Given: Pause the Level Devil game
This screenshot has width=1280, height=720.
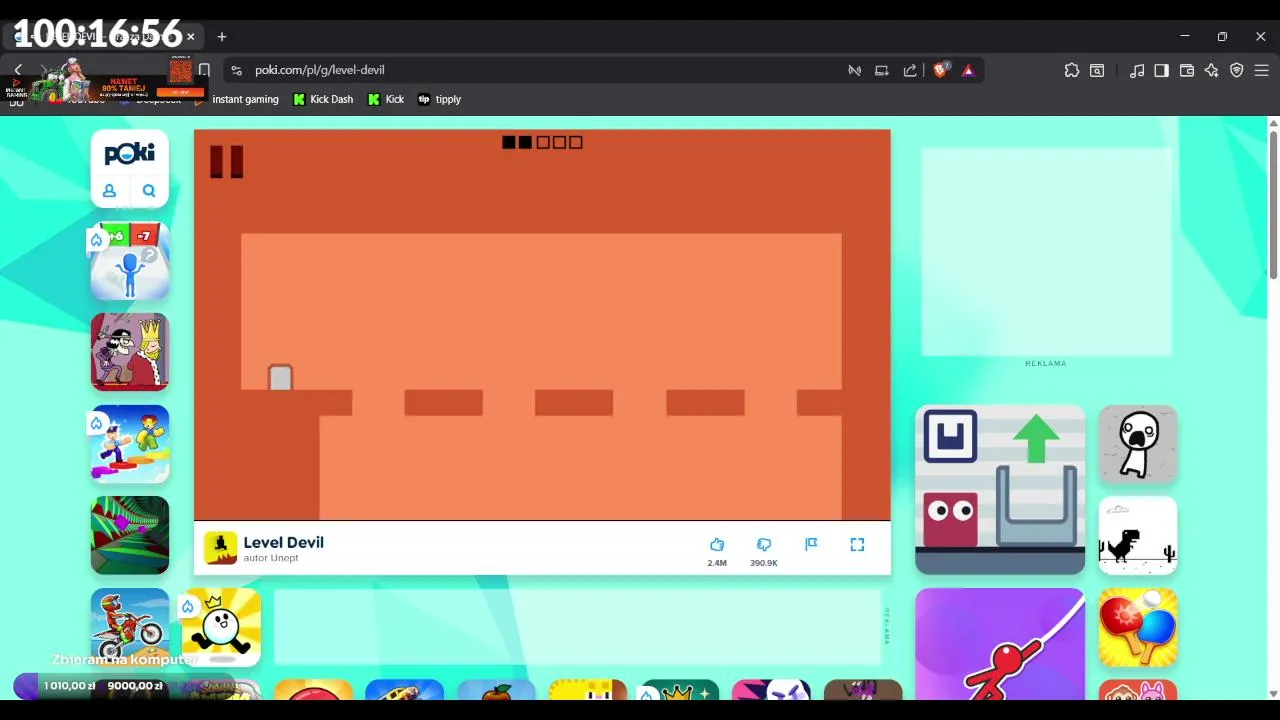Looking at the screenshot, I should pyautogui.click(x=226, y=162).
